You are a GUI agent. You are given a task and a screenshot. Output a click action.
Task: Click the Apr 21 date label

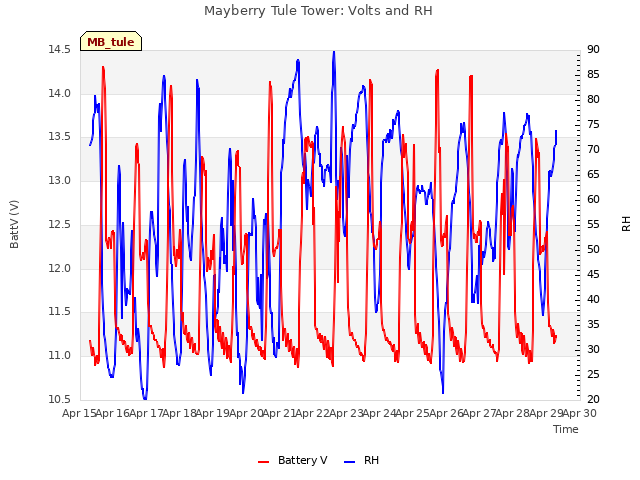pos(280,413)
